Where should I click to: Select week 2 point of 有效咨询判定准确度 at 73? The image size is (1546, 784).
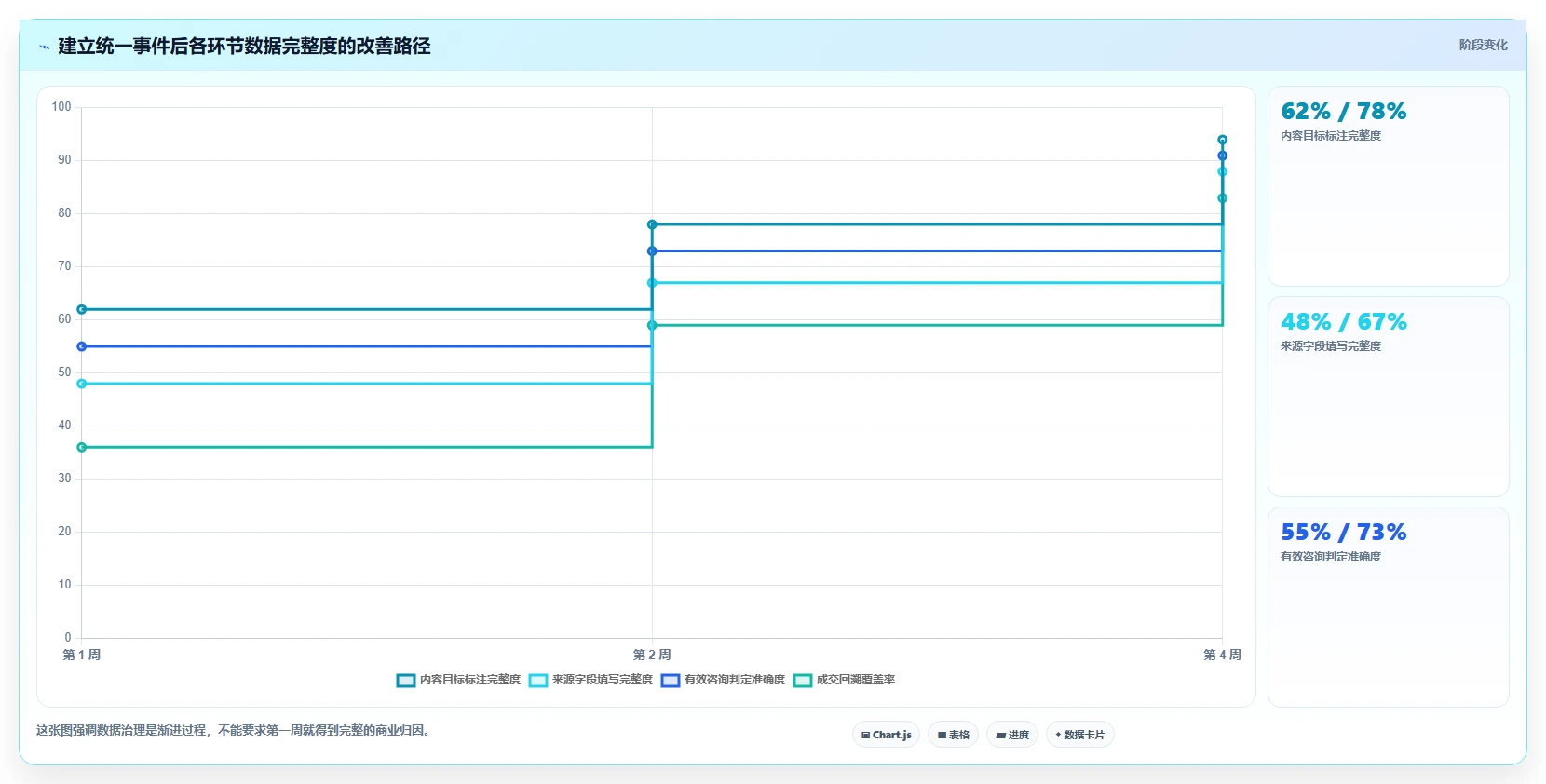point(652,251)
